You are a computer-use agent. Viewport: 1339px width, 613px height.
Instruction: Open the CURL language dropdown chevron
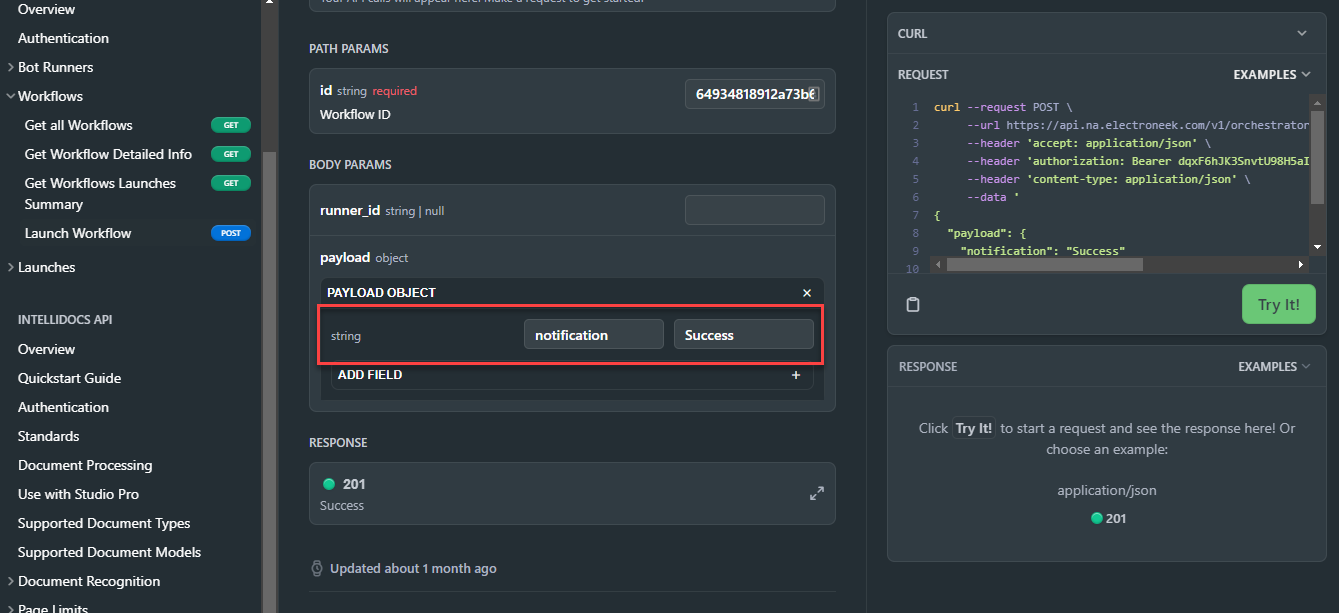coord(1302,33)
